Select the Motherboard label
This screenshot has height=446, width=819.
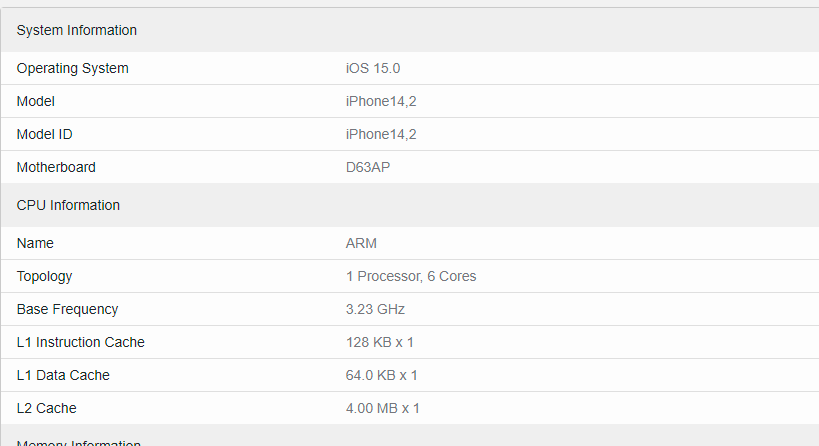pyautogui.click(x=56, y=167)
